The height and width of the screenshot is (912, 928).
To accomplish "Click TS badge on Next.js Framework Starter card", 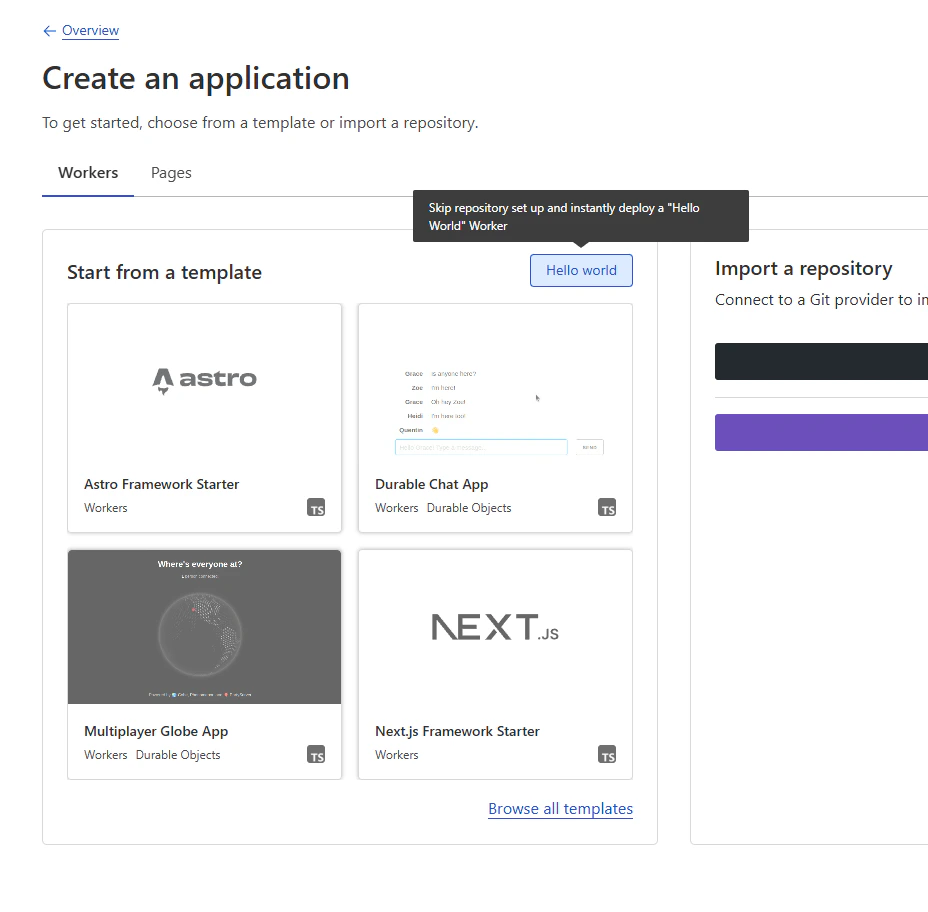I will point(607,755).
